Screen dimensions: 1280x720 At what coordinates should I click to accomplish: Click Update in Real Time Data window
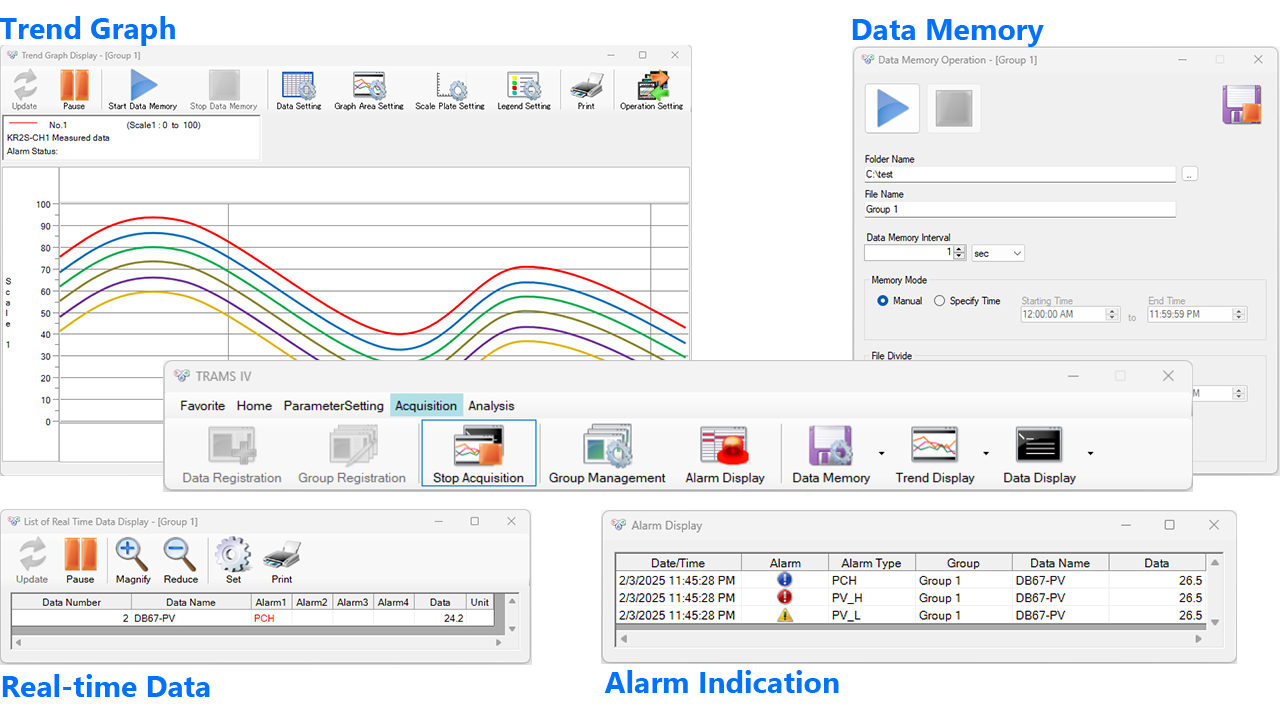[32, 561]
